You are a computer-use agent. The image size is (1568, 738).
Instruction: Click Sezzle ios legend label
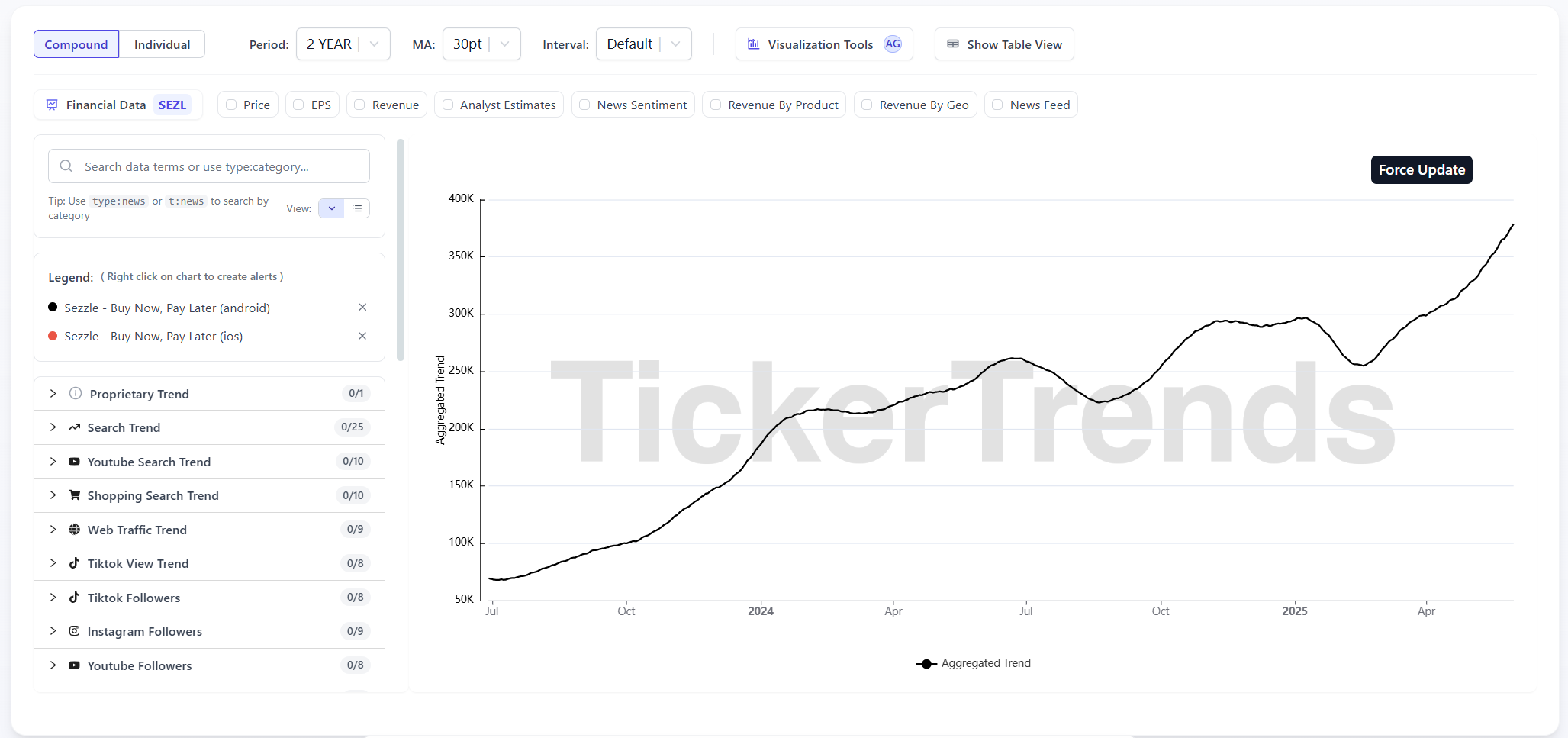[153, 336]
